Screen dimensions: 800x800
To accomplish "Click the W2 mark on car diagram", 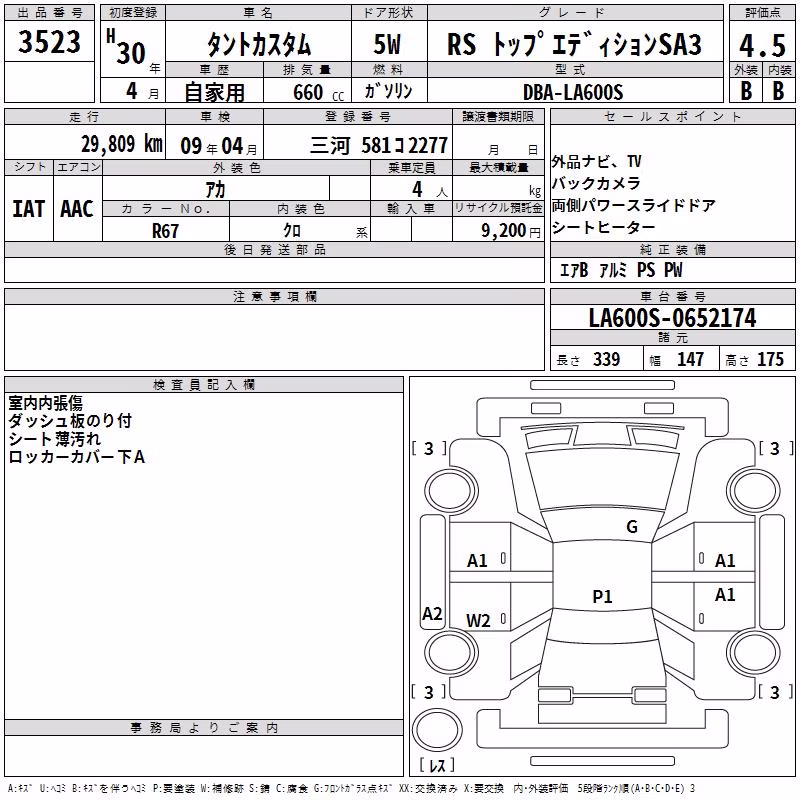I will 479,620.
